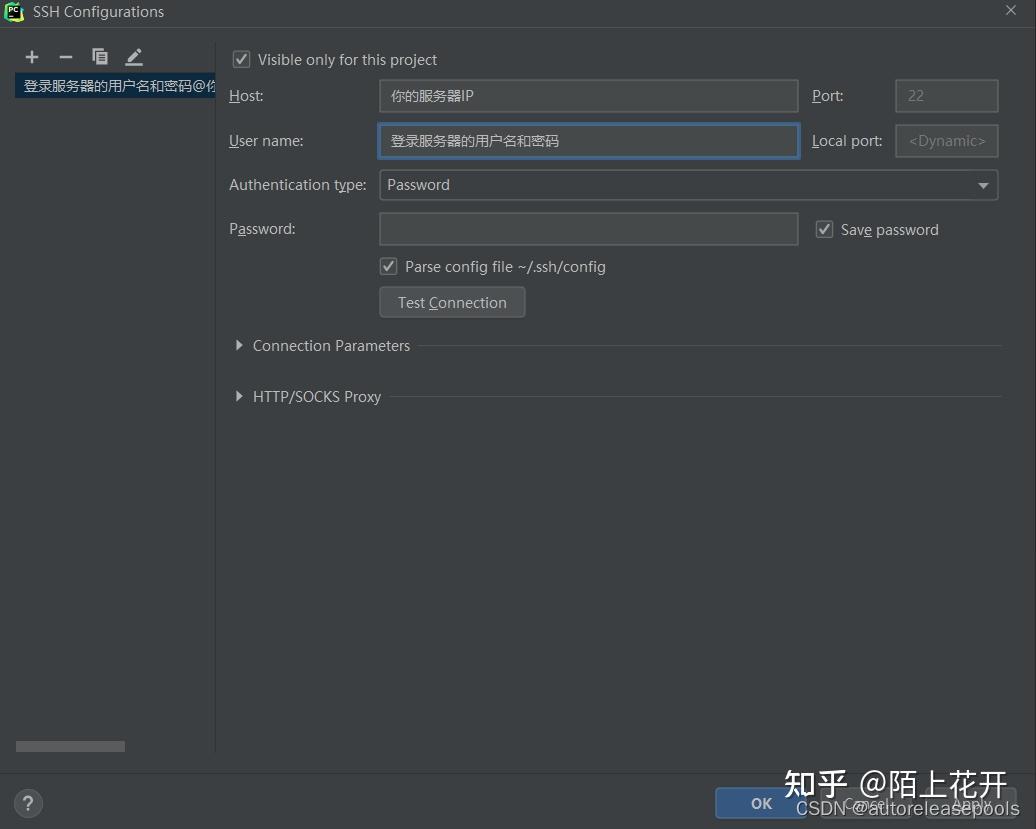Focus the Password input field

coord(588,229)
